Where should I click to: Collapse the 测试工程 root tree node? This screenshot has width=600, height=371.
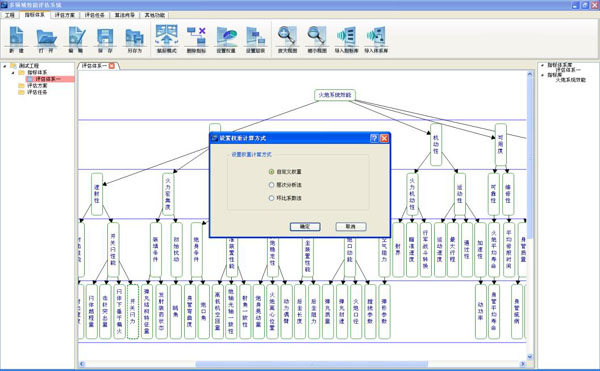pyautogui.click(x=5, y=66)
